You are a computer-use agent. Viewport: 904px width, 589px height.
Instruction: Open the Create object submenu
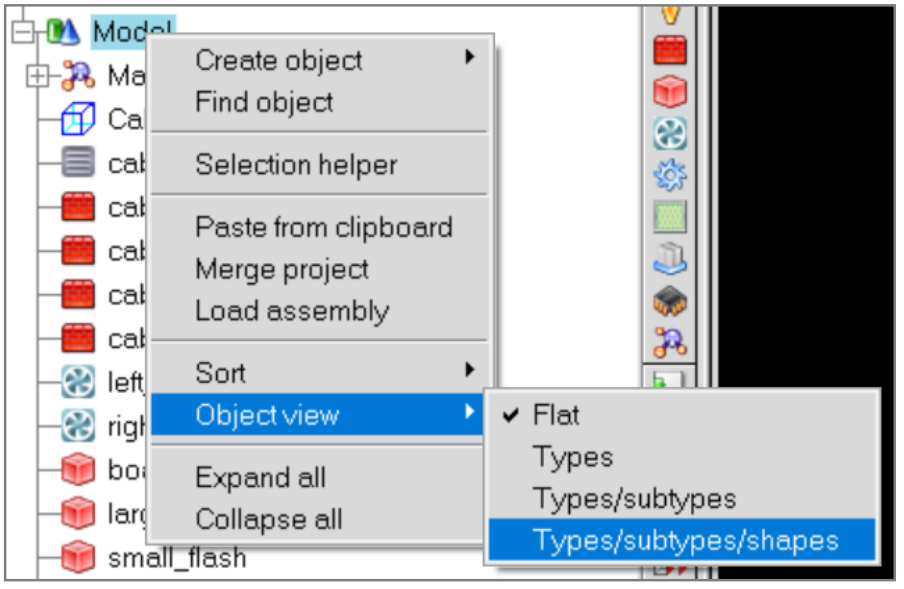click(319, 60)
